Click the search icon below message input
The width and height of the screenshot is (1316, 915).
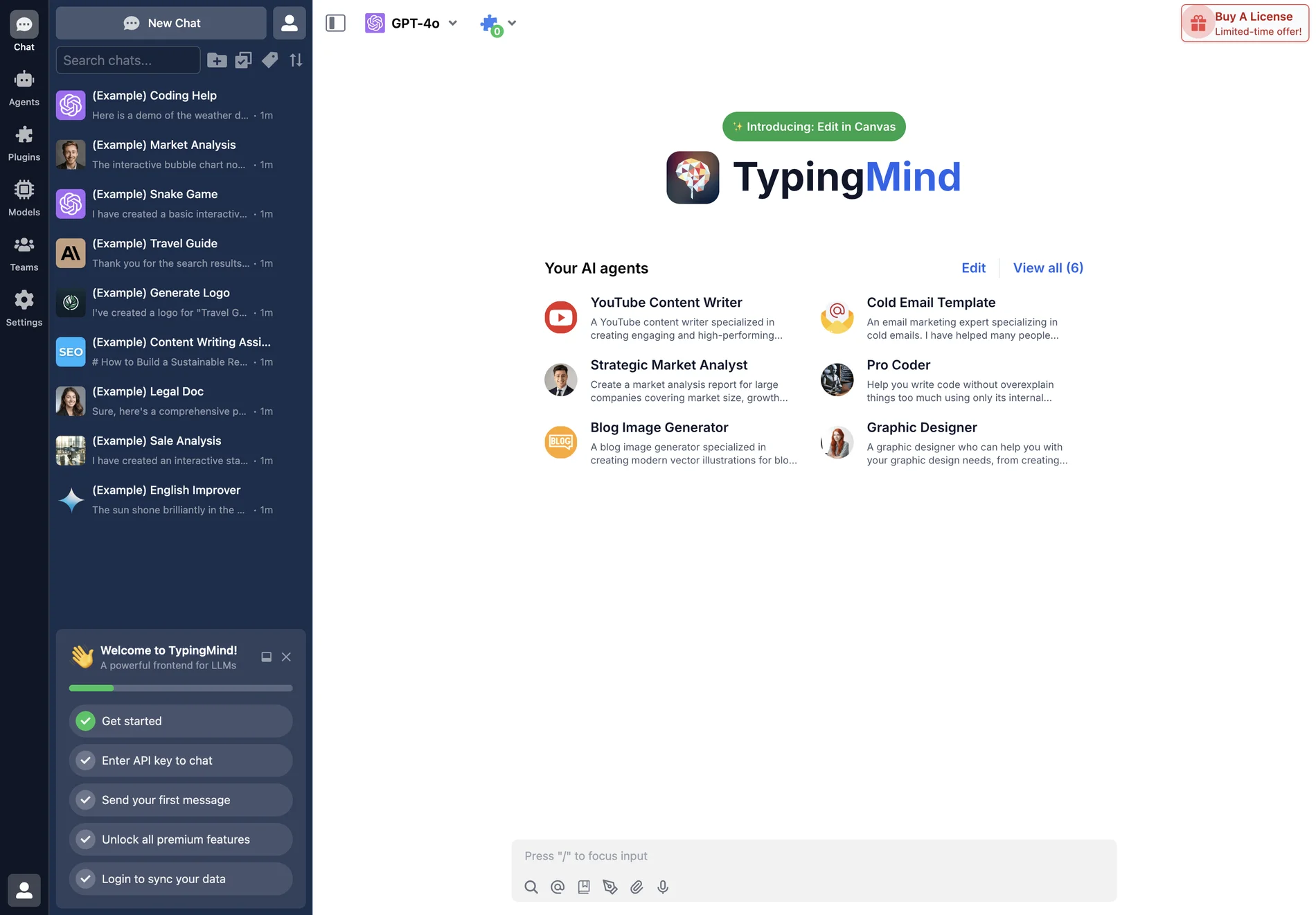pos(531,887)
